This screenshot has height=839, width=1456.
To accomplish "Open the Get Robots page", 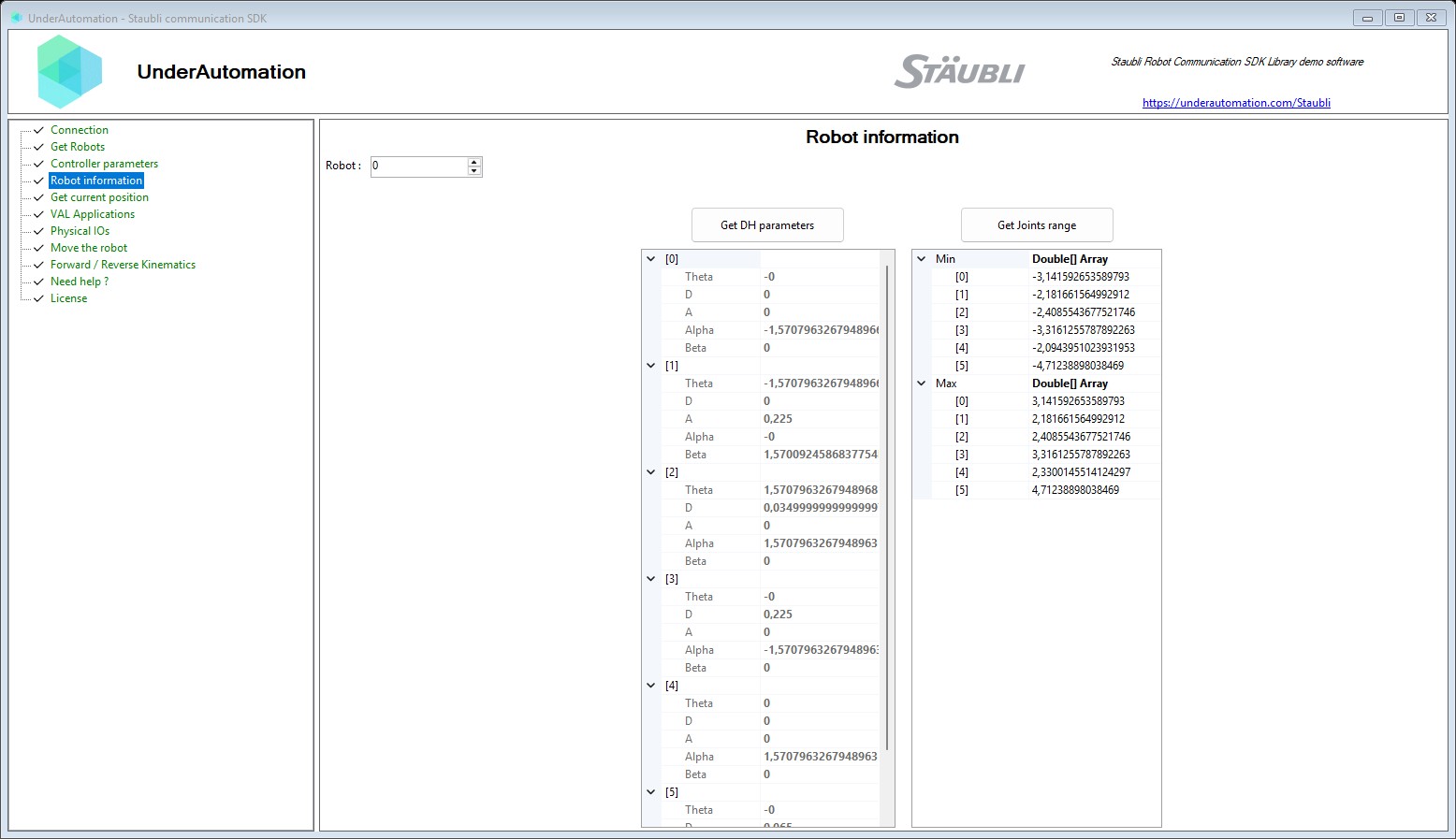I will [x=78, y=147].
